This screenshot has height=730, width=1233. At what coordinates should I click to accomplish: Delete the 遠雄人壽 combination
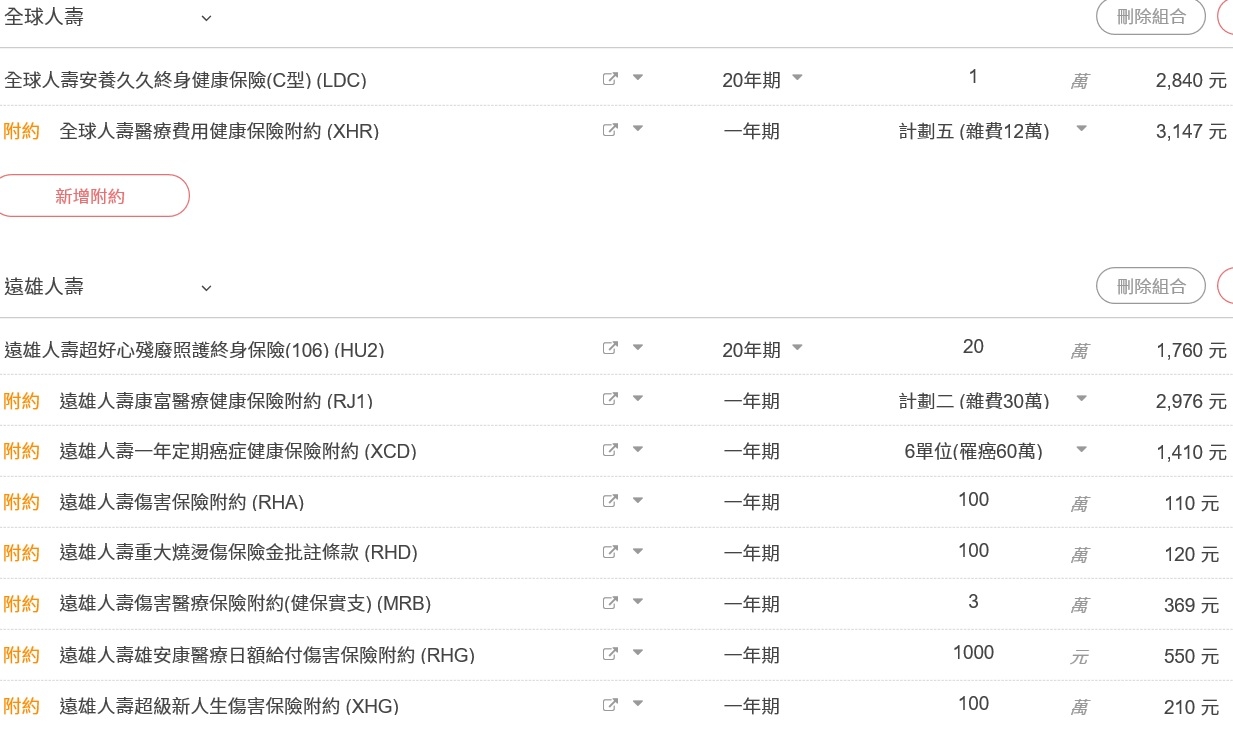[1151, 286]
